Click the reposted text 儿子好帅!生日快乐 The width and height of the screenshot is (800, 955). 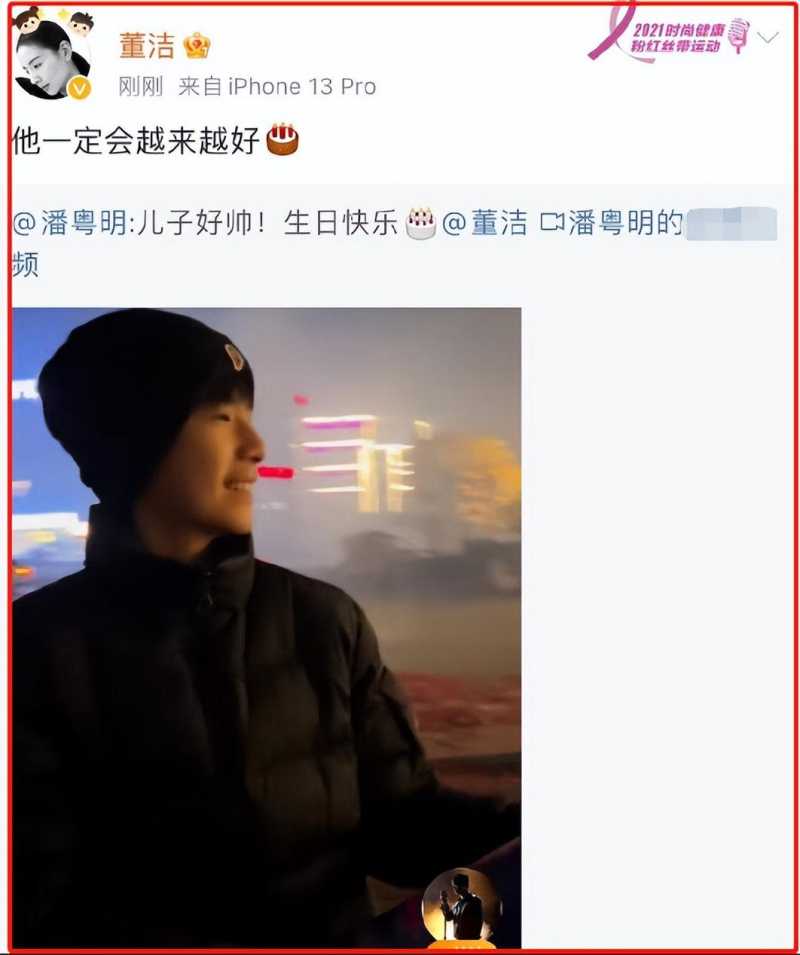click(265, 223)
